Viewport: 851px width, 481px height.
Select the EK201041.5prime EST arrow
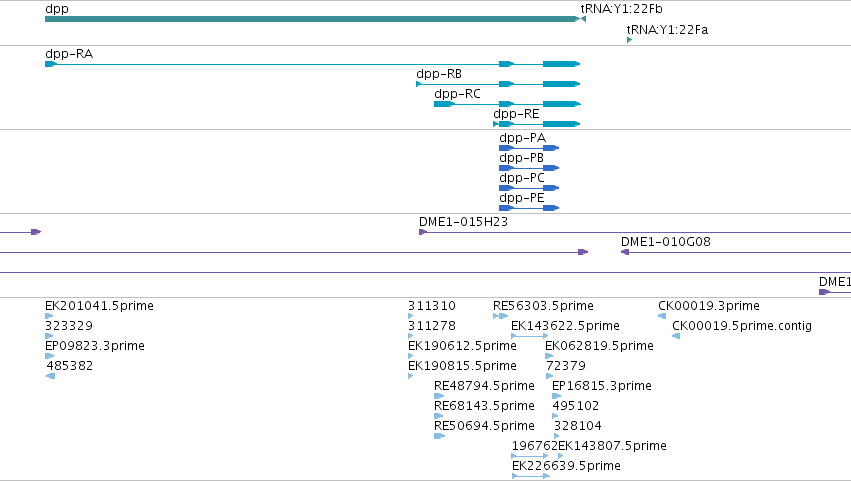coord(49,316)
